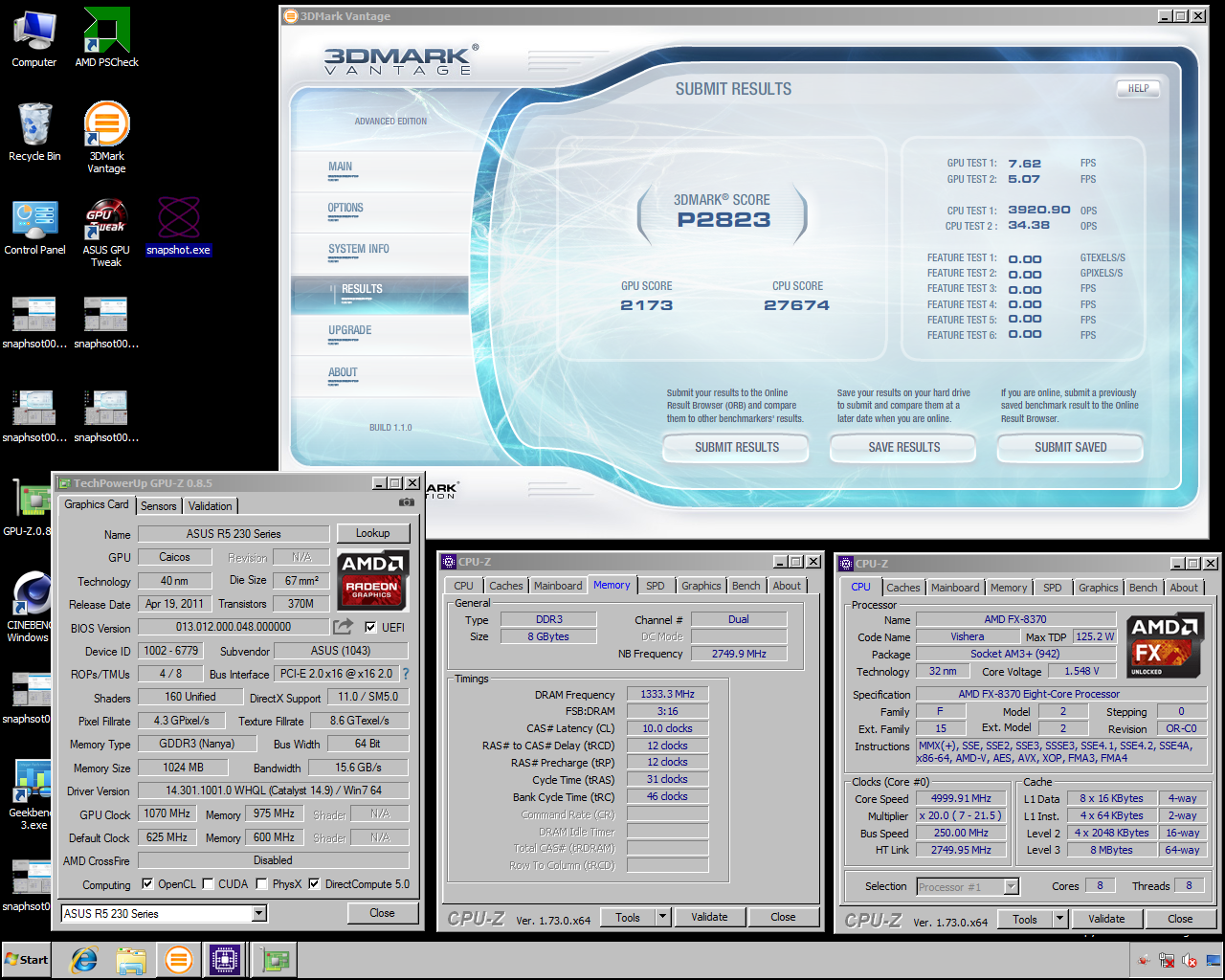
Task: Toggle the DirectCompute 5.0 checkbox
Action: coord(314,884)
